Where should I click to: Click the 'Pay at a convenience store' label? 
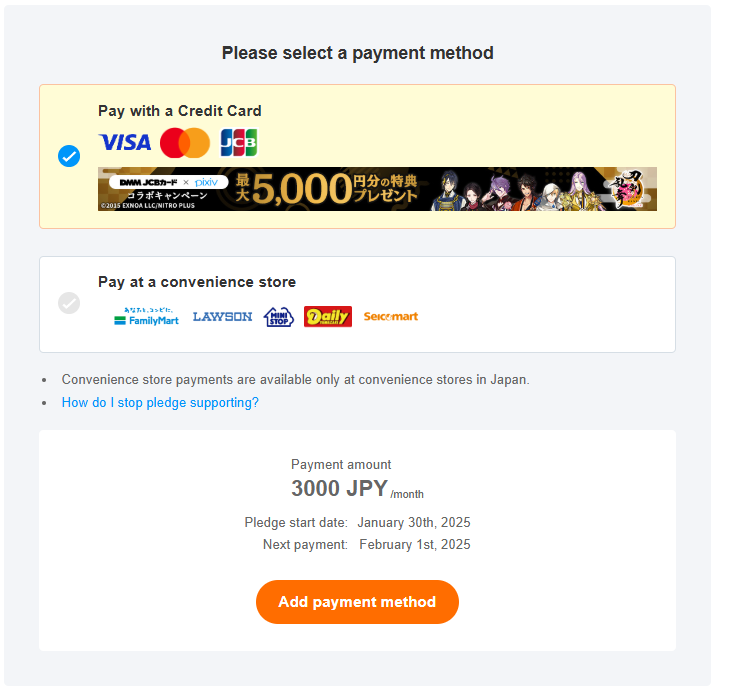[x=197, y=282]
